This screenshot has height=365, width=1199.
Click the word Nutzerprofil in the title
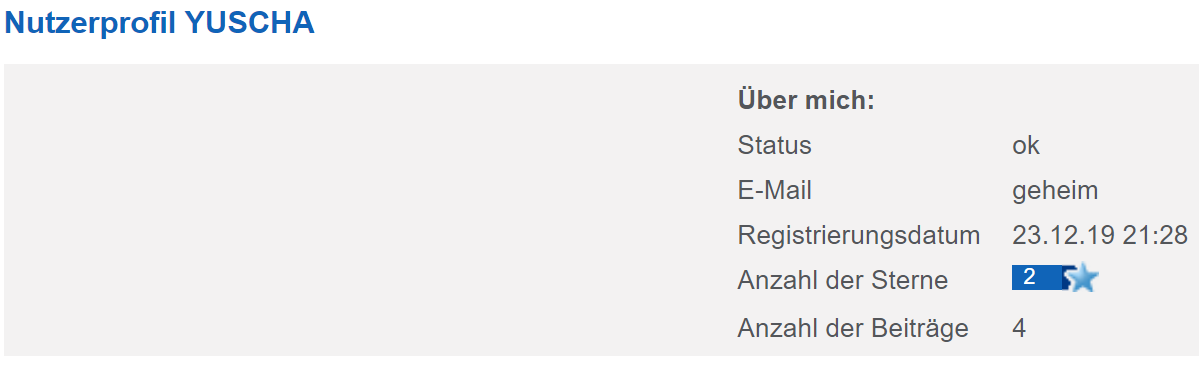(91, 23)
